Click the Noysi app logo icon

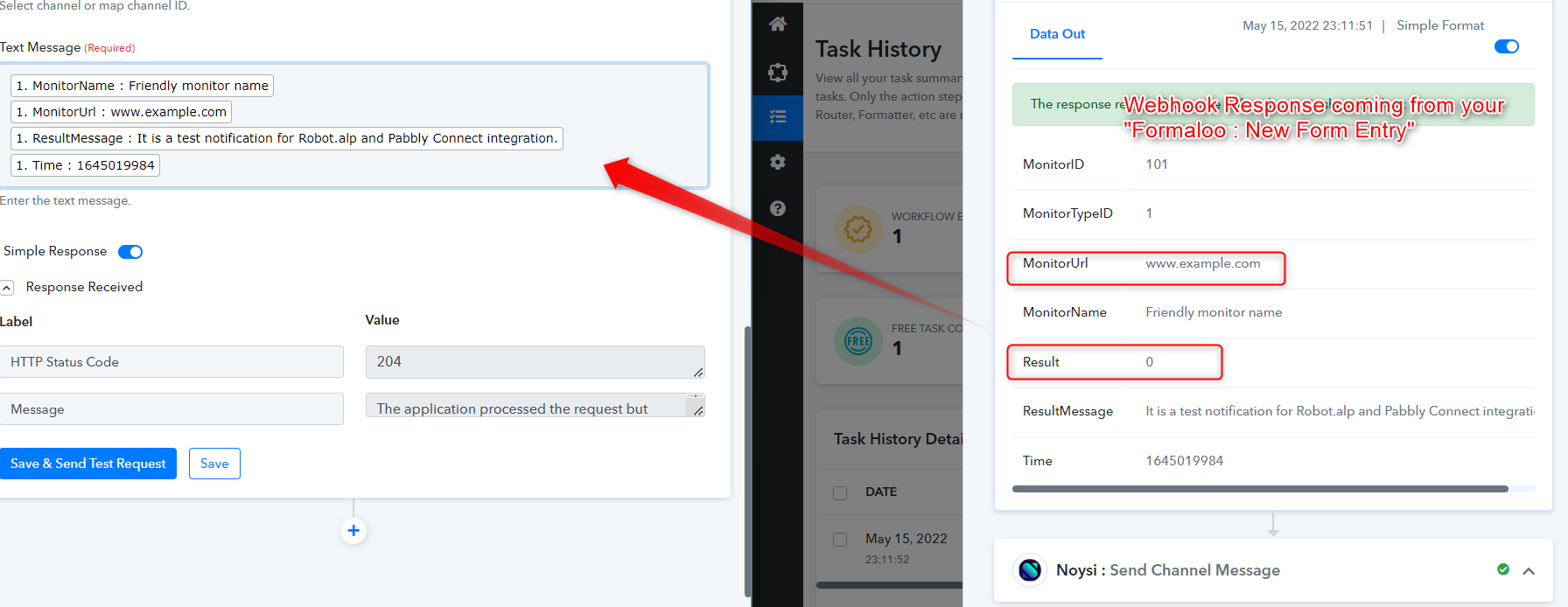[1030, 570]
